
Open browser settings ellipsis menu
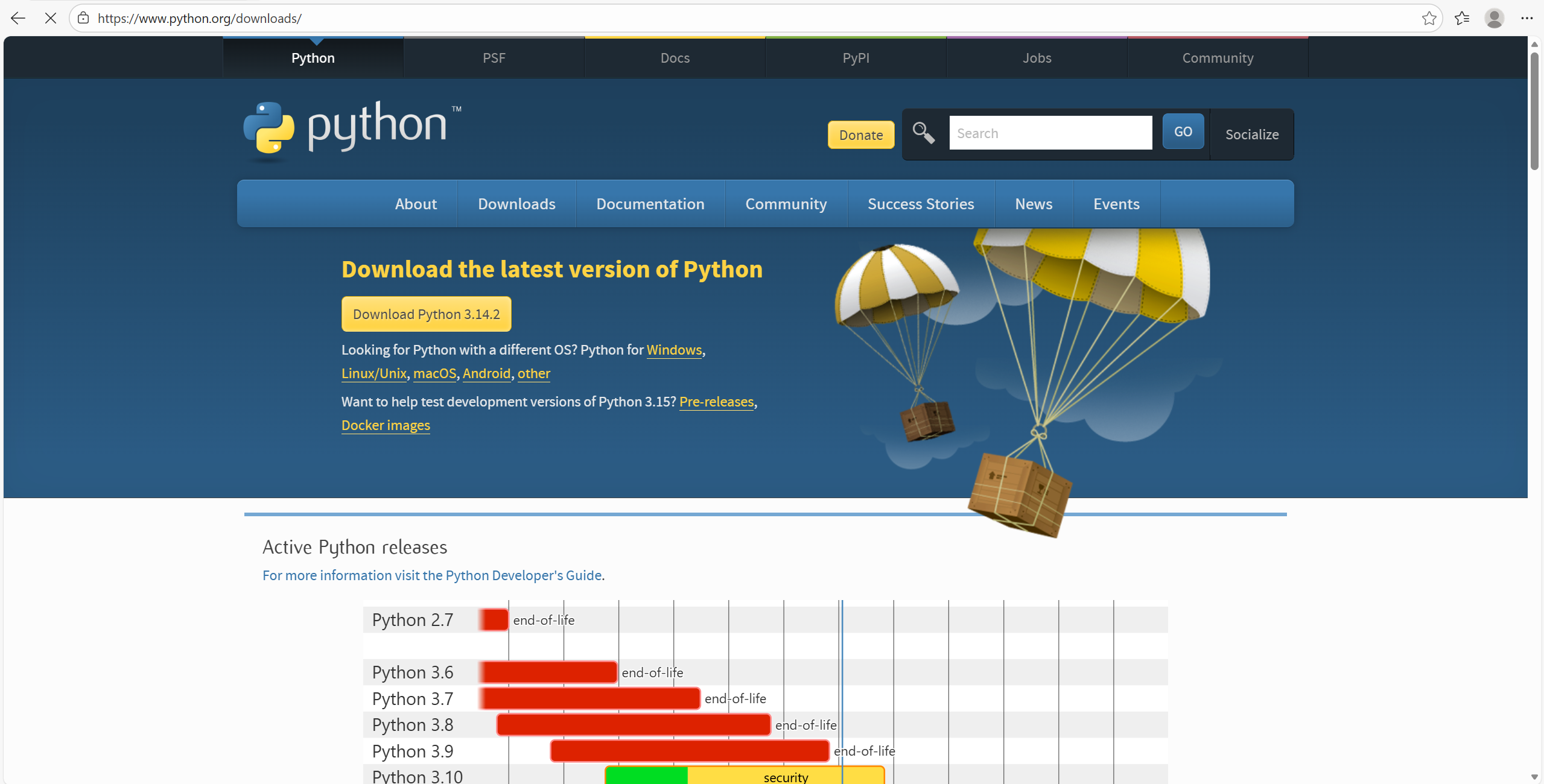click(1527, 18)
